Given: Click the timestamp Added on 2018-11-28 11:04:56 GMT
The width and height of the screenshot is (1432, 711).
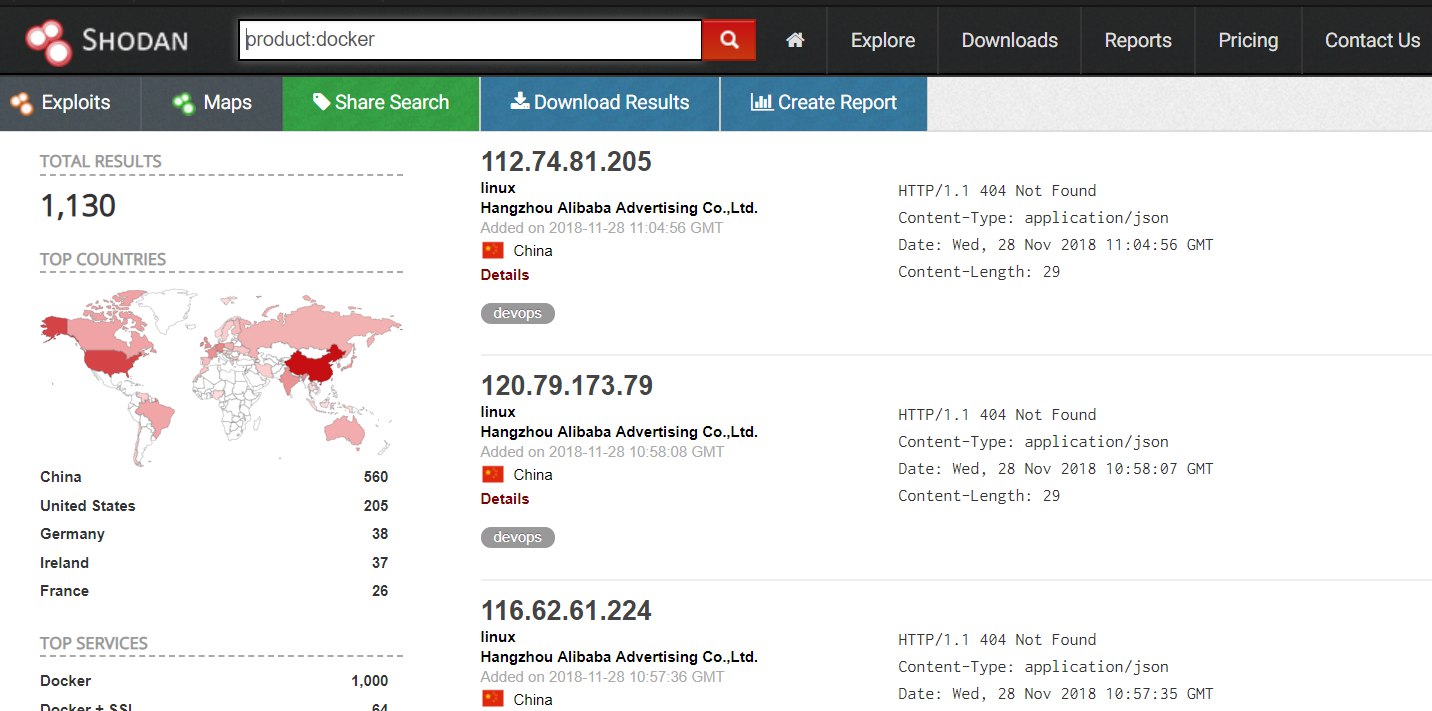Looking at the screenshot, I should (x=602, y=228).
